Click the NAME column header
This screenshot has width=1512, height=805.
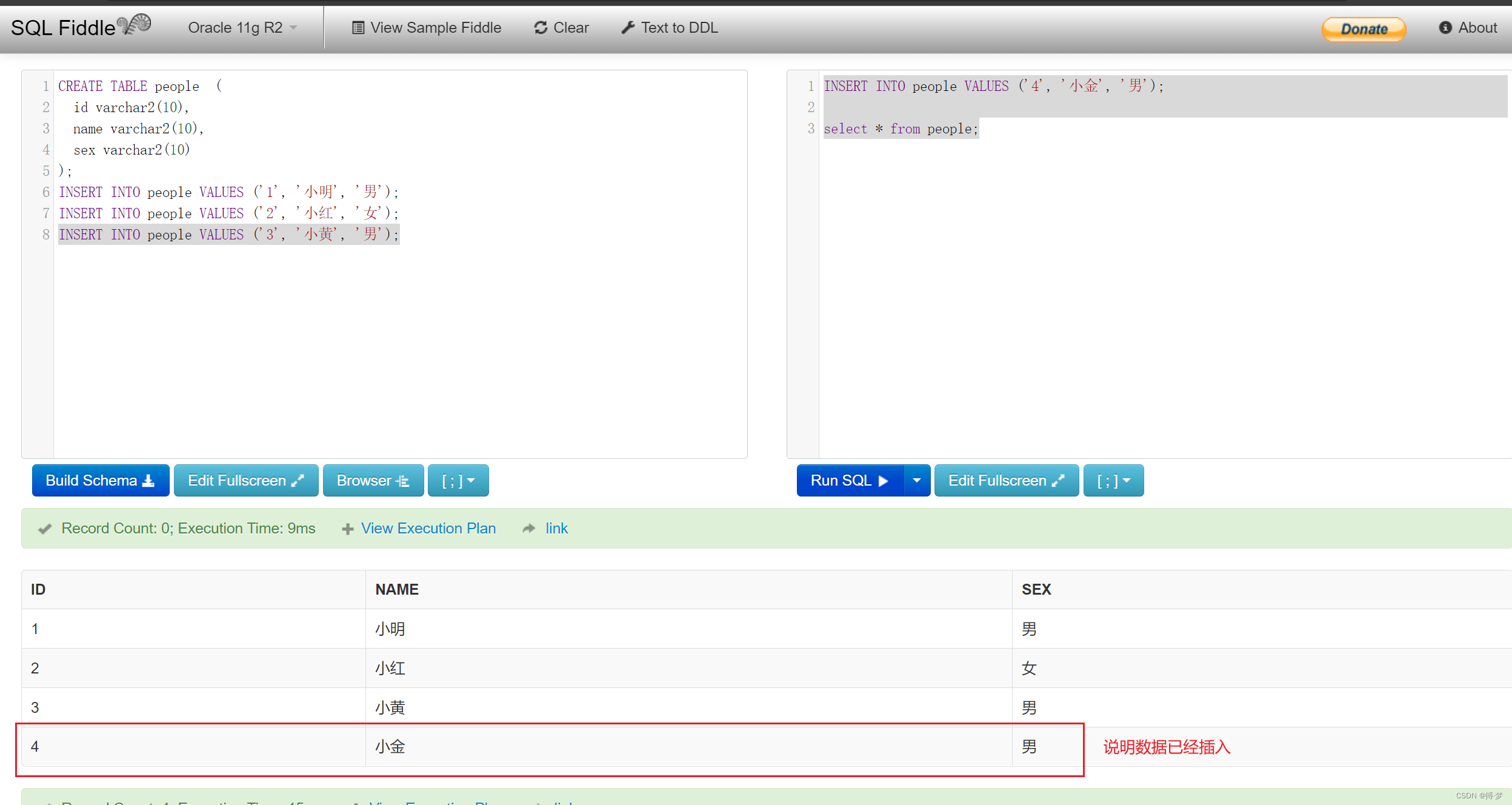point(397,589)
